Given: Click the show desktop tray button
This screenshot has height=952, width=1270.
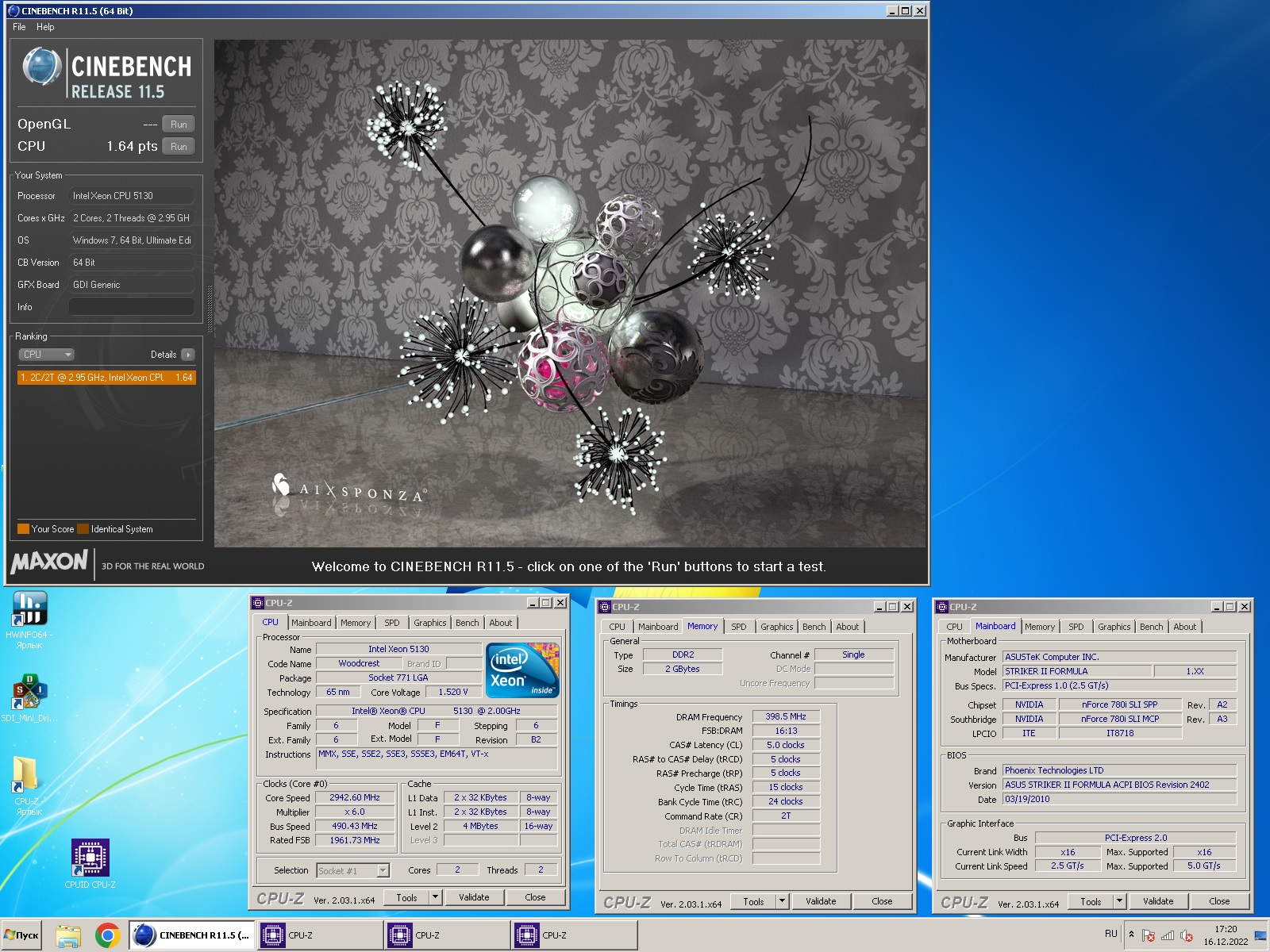Looking at the screenshot, I should pyautogui.click(x=1260, y=935).
